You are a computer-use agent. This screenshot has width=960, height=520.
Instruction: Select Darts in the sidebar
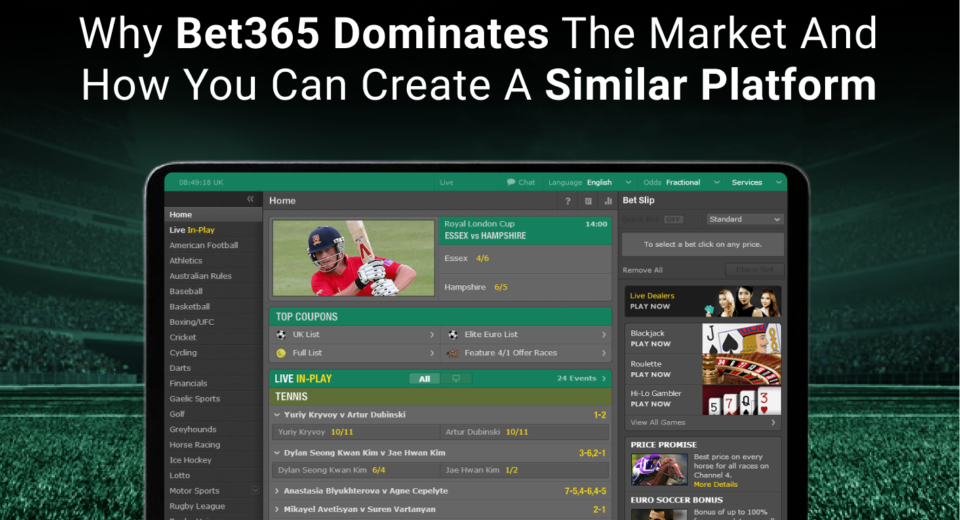[213, 368]
